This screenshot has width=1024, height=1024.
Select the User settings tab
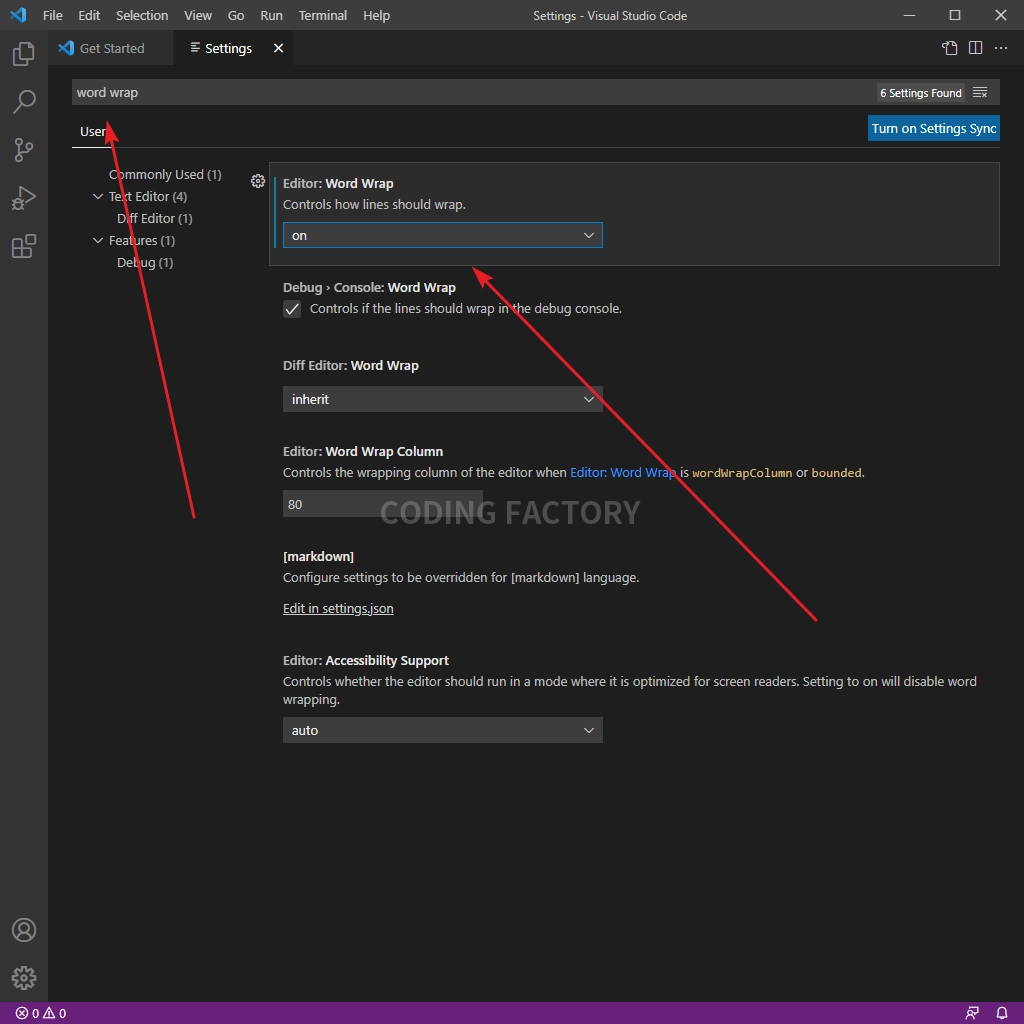point(92,131)
